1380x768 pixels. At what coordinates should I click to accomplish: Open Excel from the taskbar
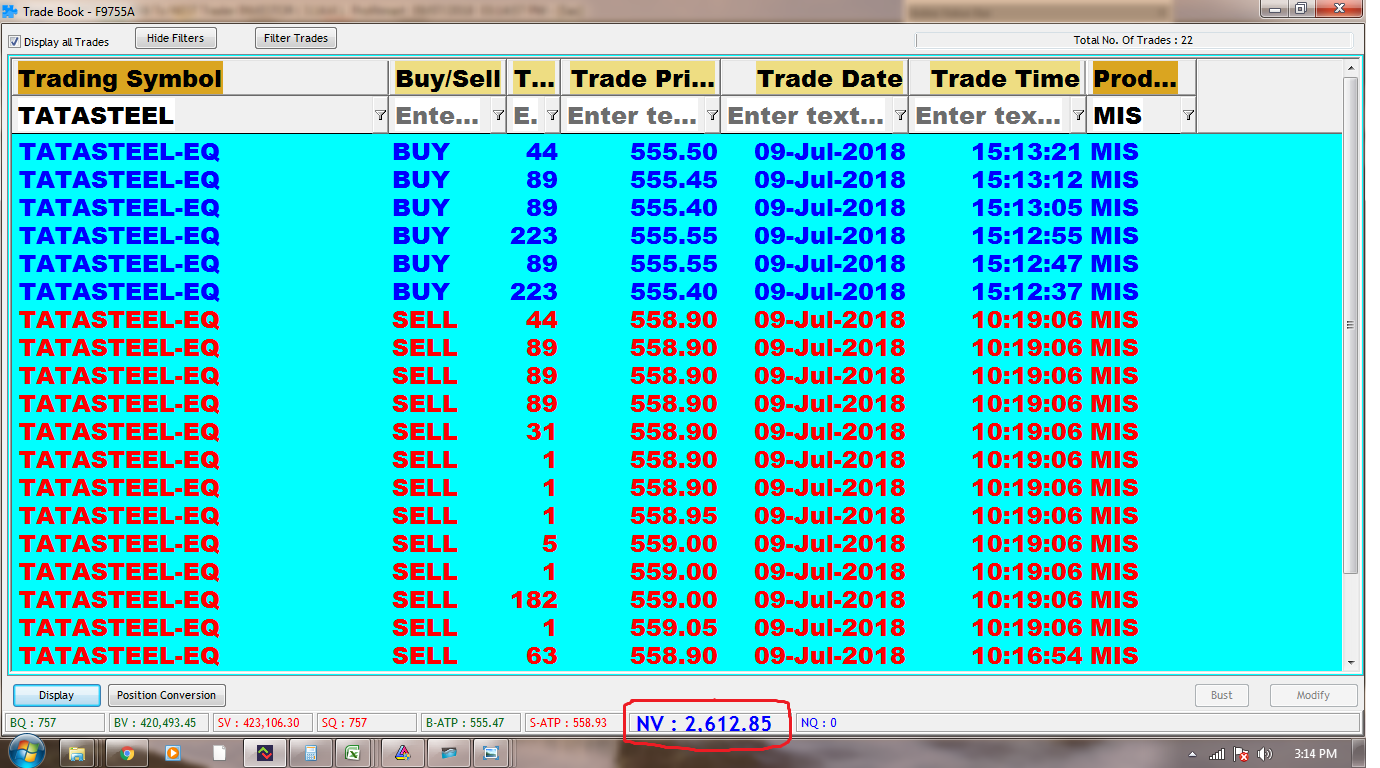click(x=354, y=753)
